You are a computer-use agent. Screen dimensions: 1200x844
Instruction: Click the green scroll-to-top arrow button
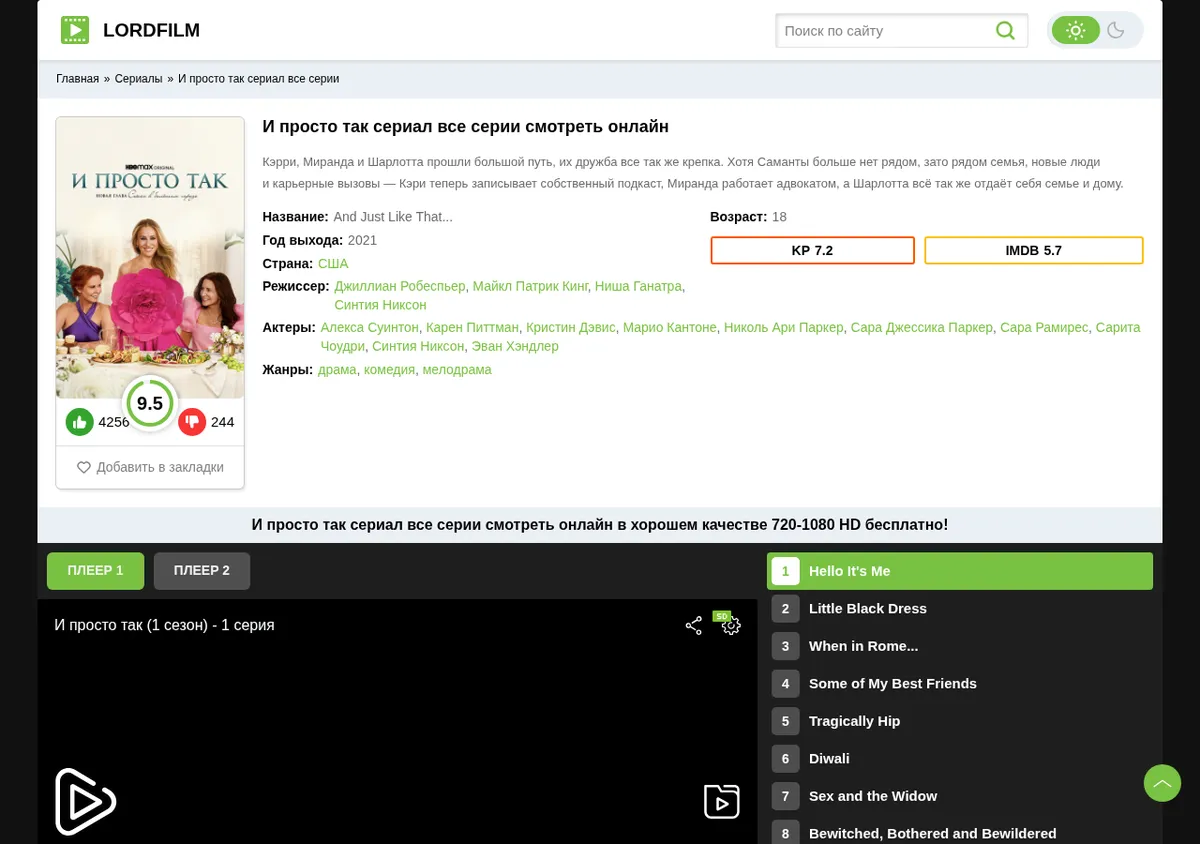click(x=1162, y=783)
